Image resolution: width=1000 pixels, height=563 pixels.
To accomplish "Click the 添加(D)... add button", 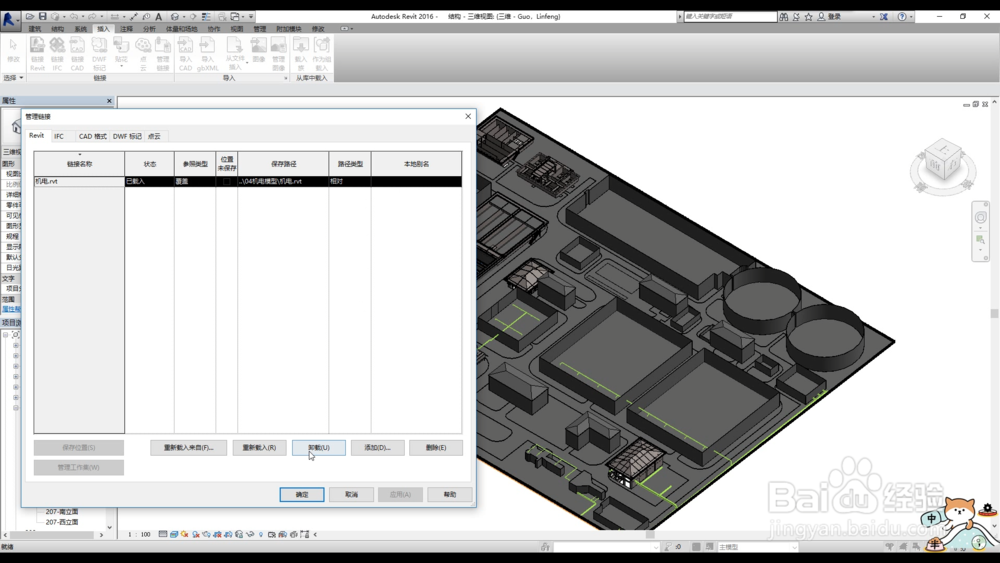I will (378, 448).
